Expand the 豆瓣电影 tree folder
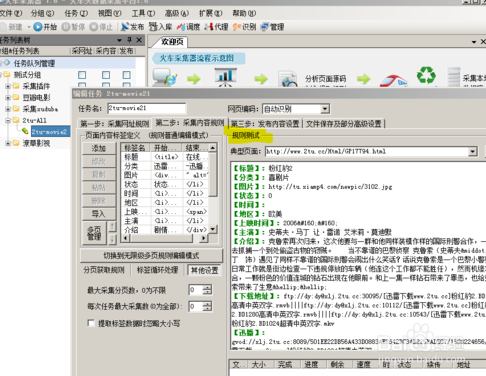The width and height of the screenshot is (486, 376). 8,98
